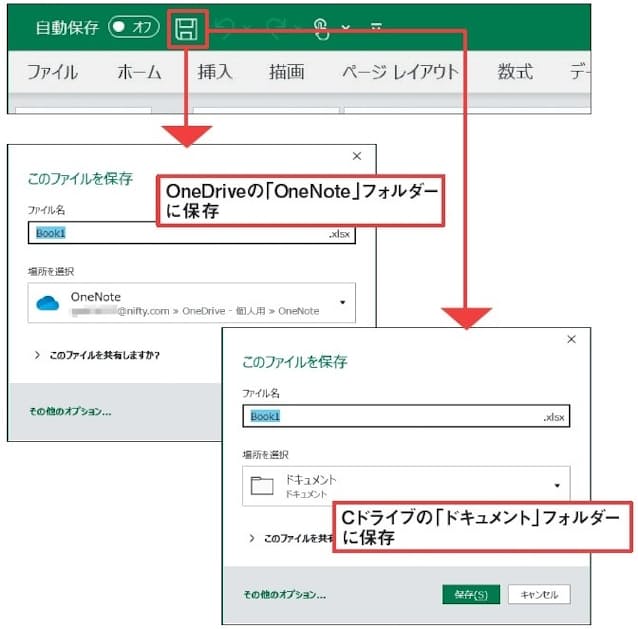Click the 保存(S) button
The height and width of the screenshot is (629, 638).
tap(470, 594)
